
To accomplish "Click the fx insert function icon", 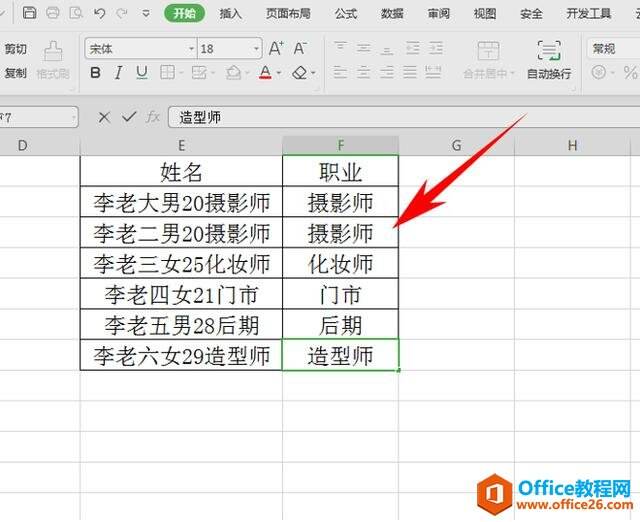I will coord(153,118).
